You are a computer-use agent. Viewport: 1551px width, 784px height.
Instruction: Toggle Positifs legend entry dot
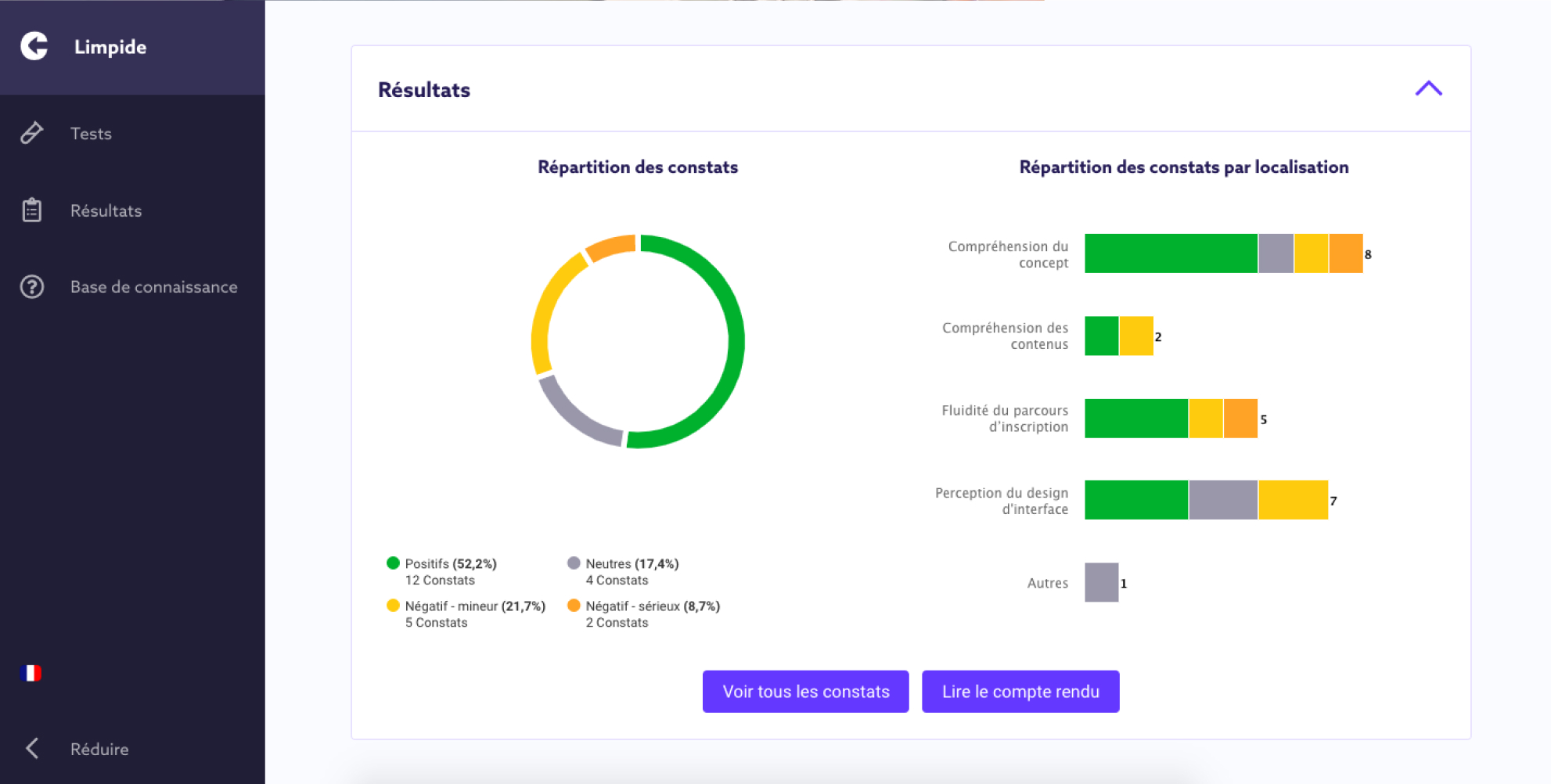(393, 563)
